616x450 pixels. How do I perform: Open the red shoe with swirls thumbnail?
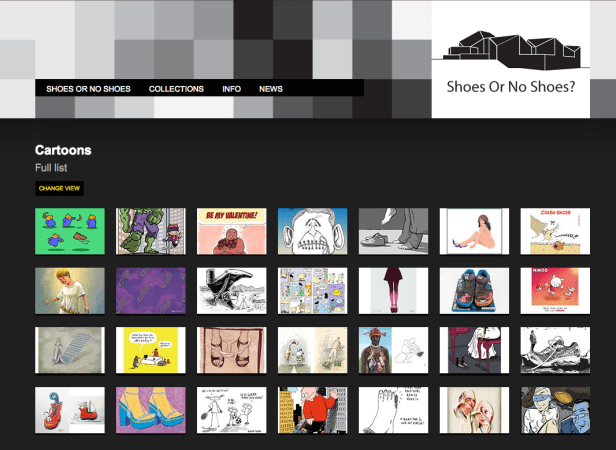click(x=70, y=410)
